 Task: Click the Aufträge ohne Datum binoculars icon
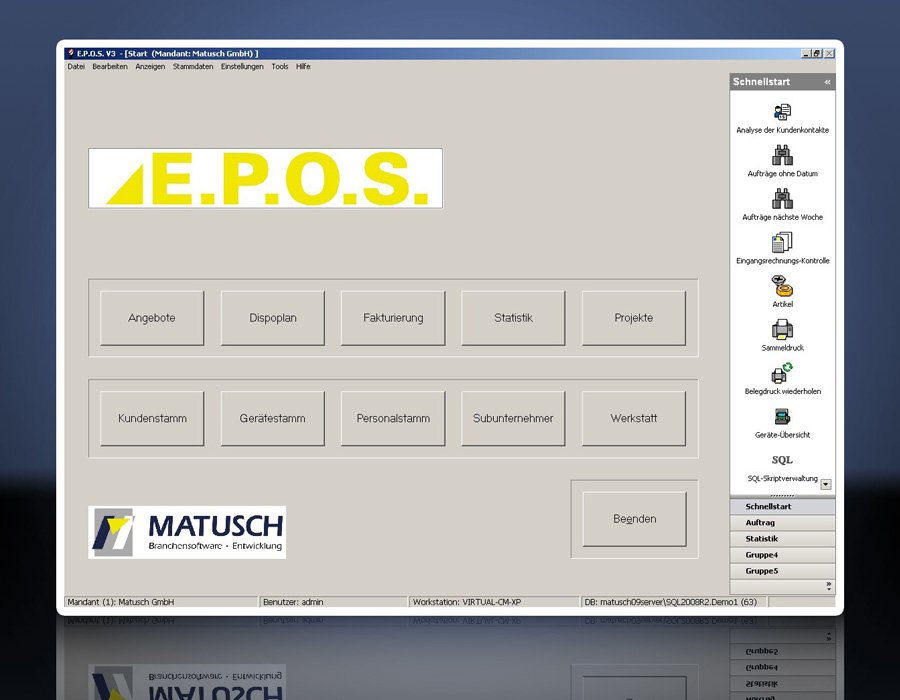coord(782,155)
